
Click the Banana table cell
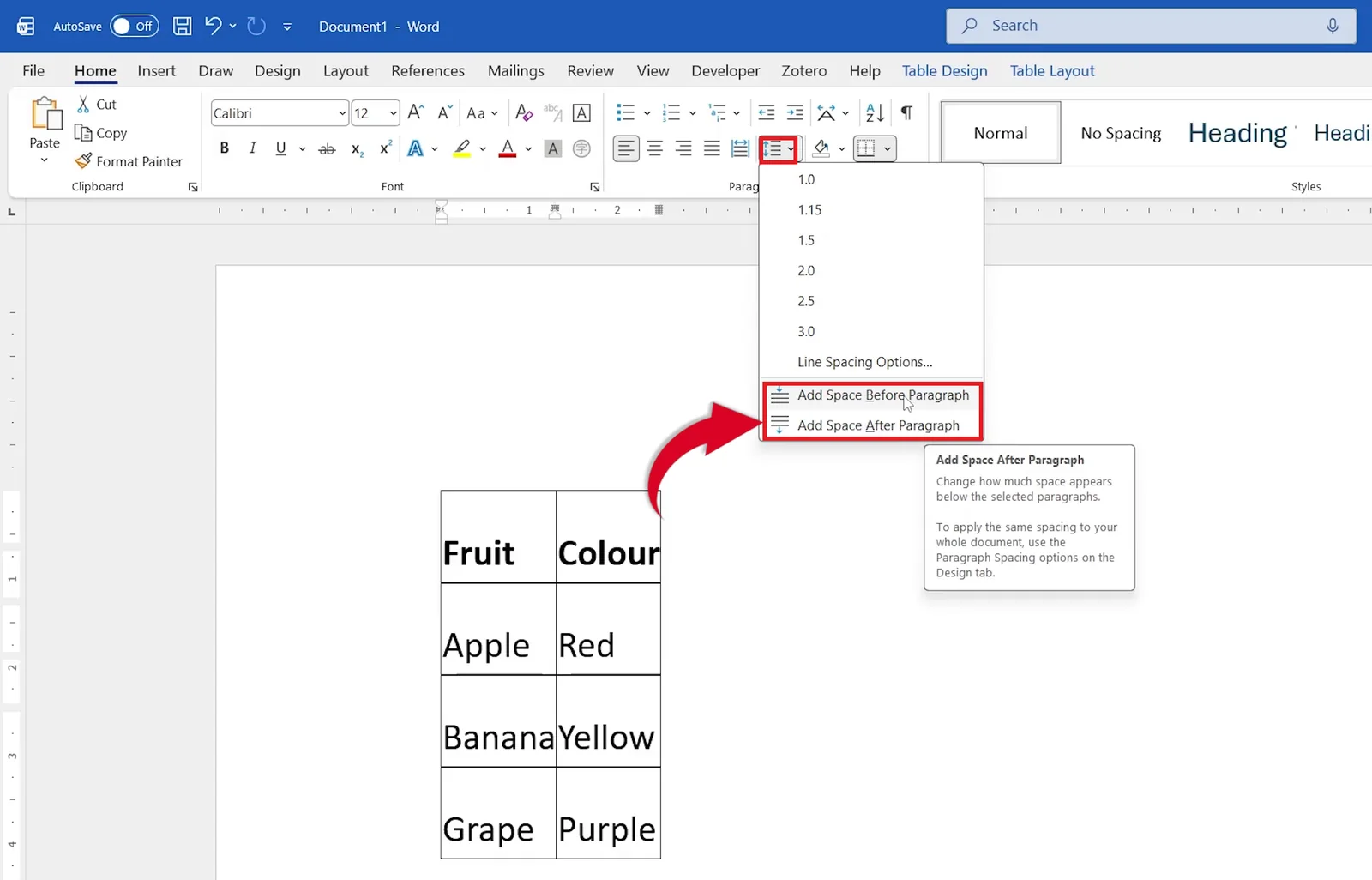[498, 721]
